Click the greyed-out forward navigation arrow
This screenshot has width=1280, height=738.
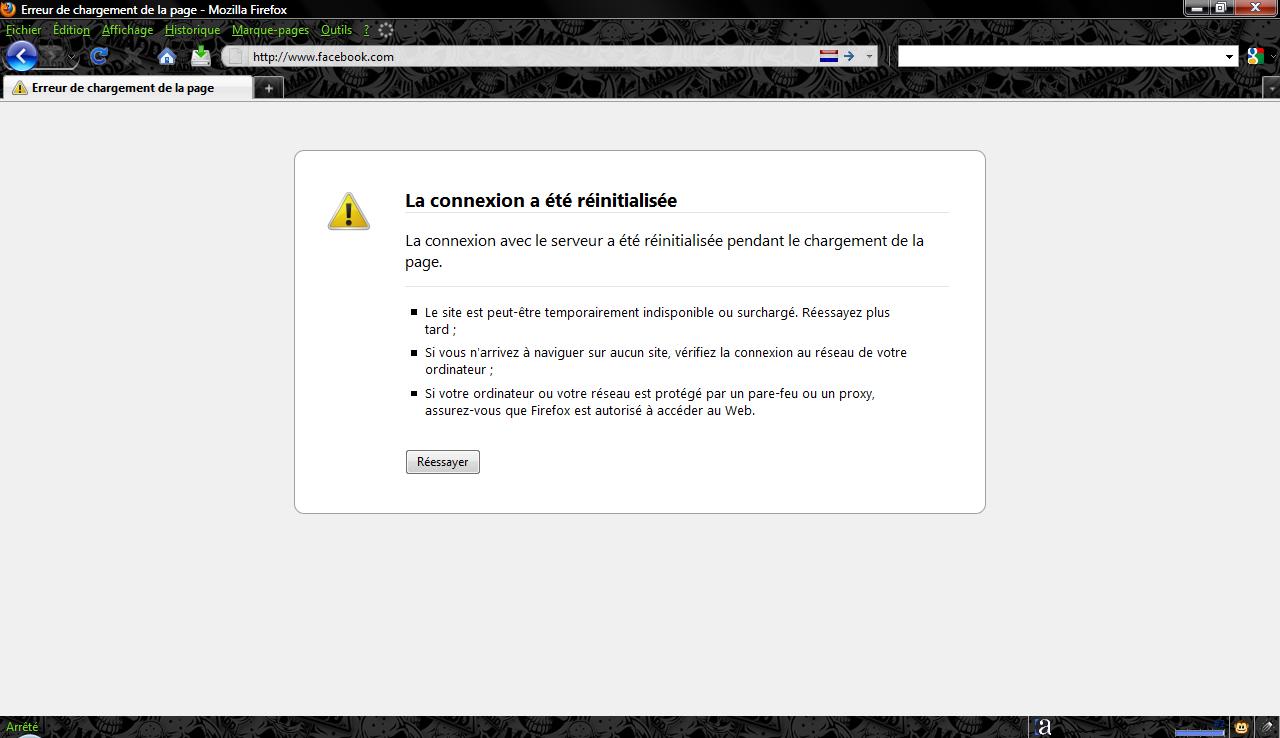click(53, 57)
